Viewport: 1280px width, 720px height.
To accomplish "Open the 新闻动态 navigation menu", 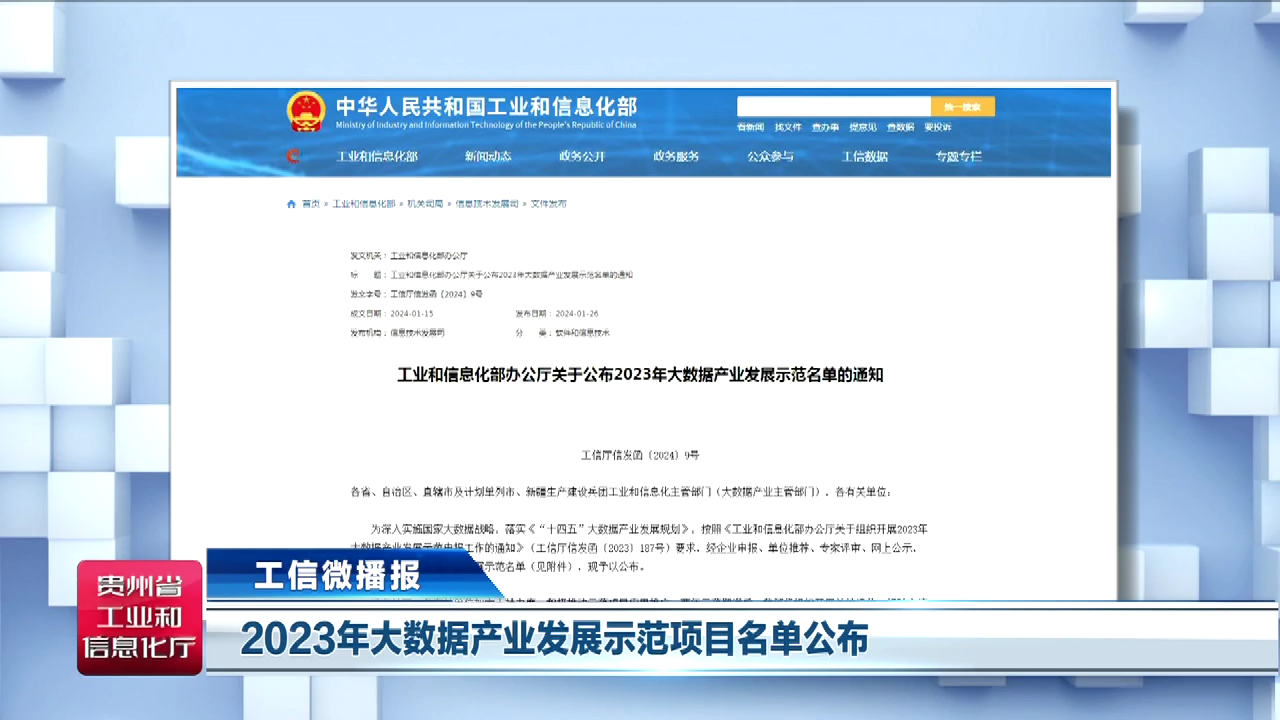I will [488, 157].
